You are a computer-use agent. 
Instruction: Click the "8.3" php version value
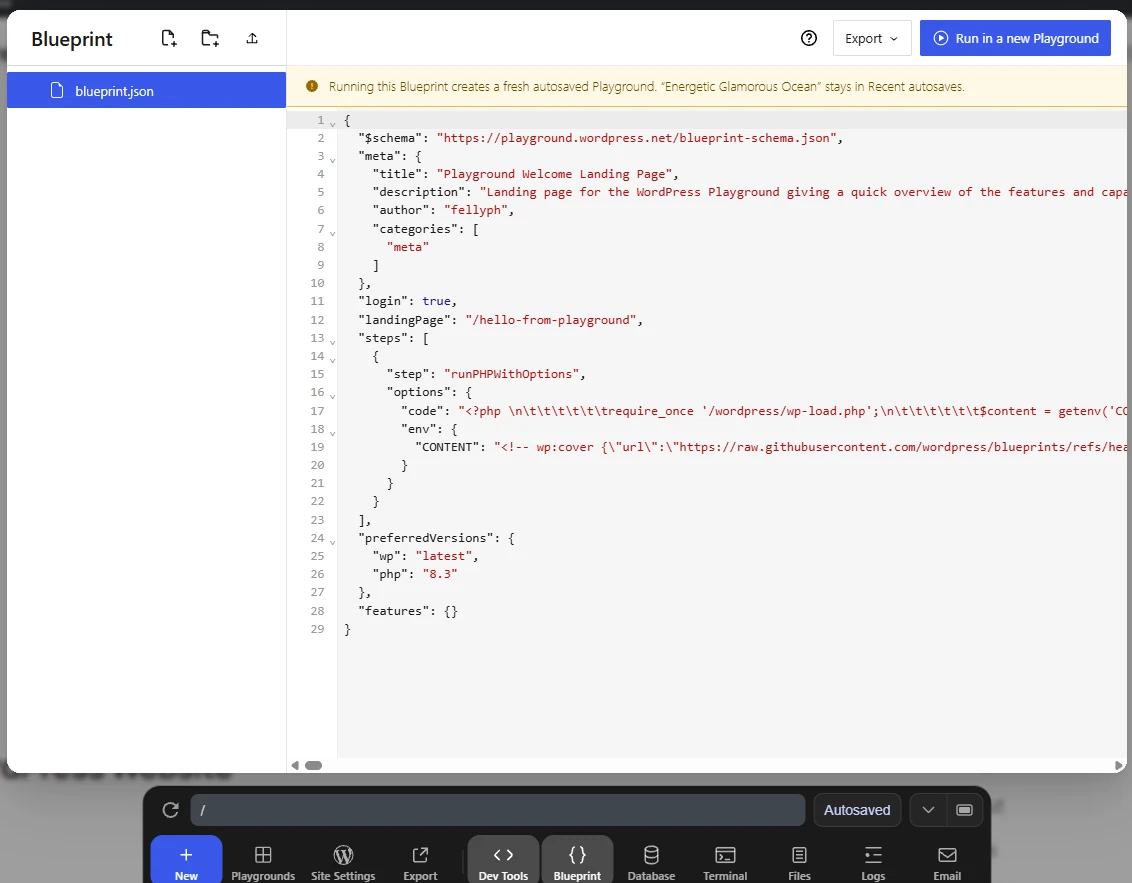point(440,574)
